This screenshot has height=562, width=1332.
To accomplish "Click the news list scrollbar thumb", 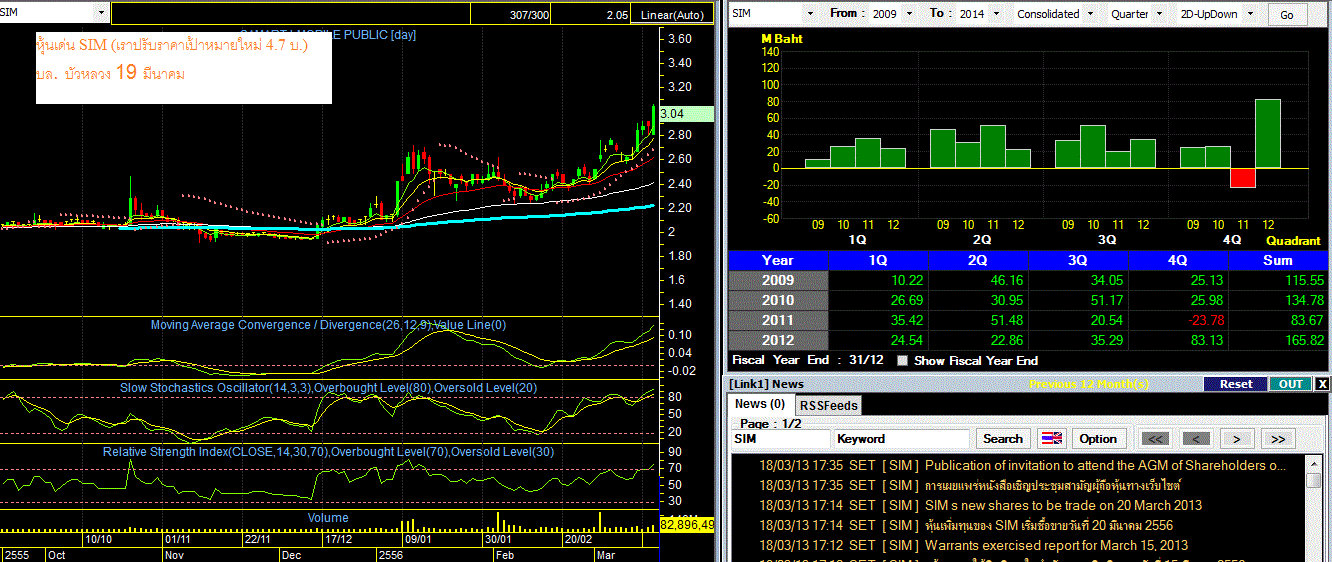I will (x=1314, y=480).
